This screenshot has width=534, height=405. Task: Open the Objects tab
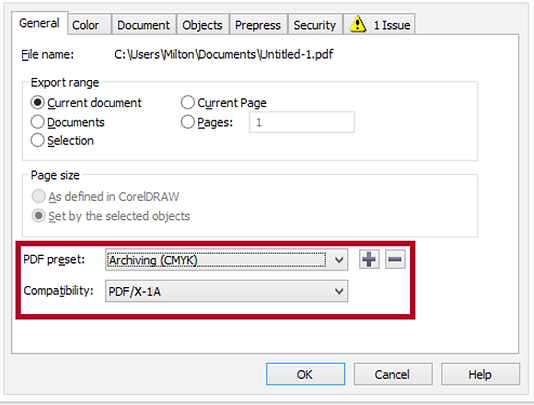pos(202,25)
